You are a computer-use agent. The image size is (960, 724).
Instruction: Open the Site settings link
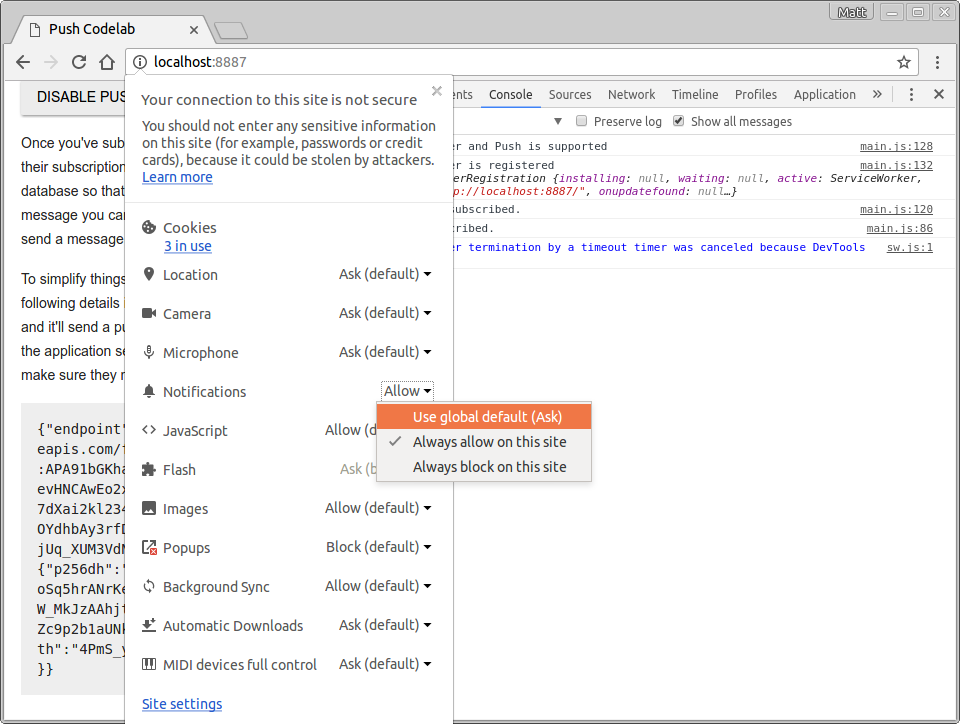click(x=182, y=704)
